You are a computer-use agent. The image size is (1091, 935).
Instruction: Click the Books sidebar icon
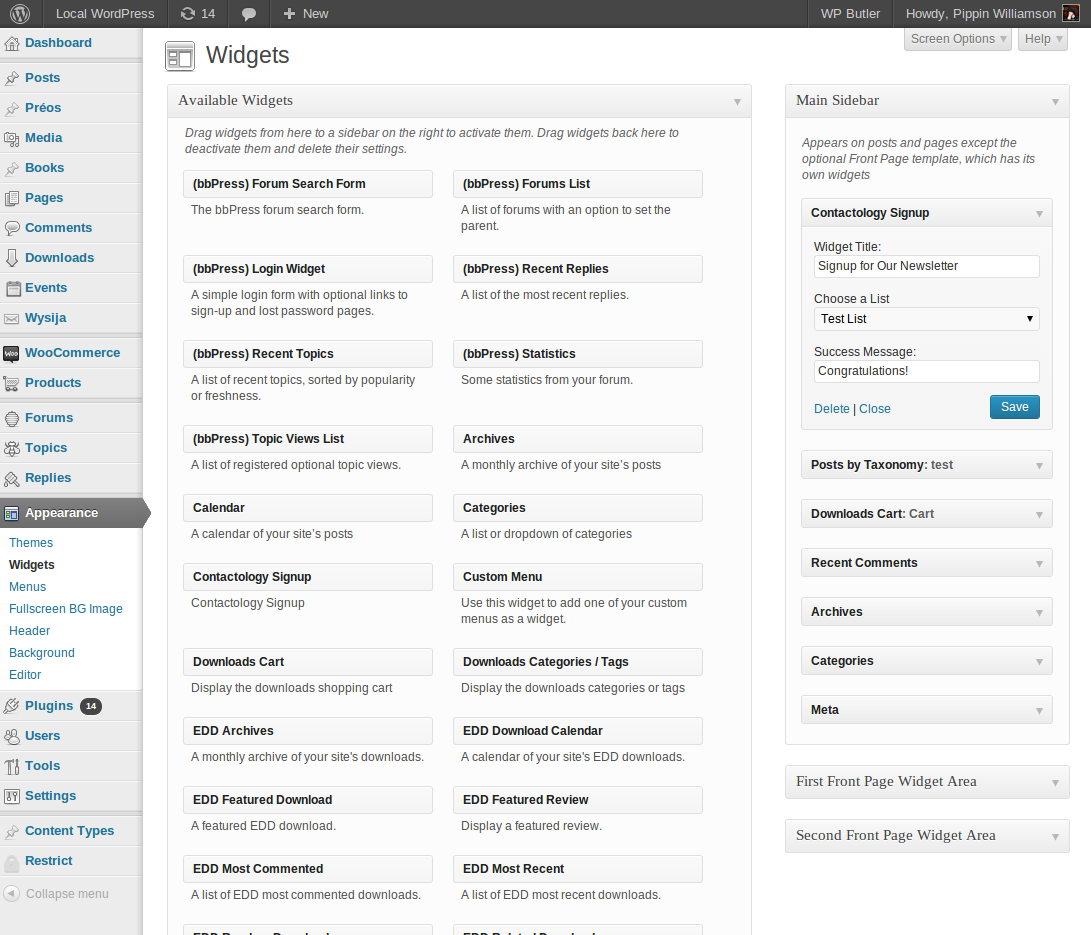[x=12, y=168]
